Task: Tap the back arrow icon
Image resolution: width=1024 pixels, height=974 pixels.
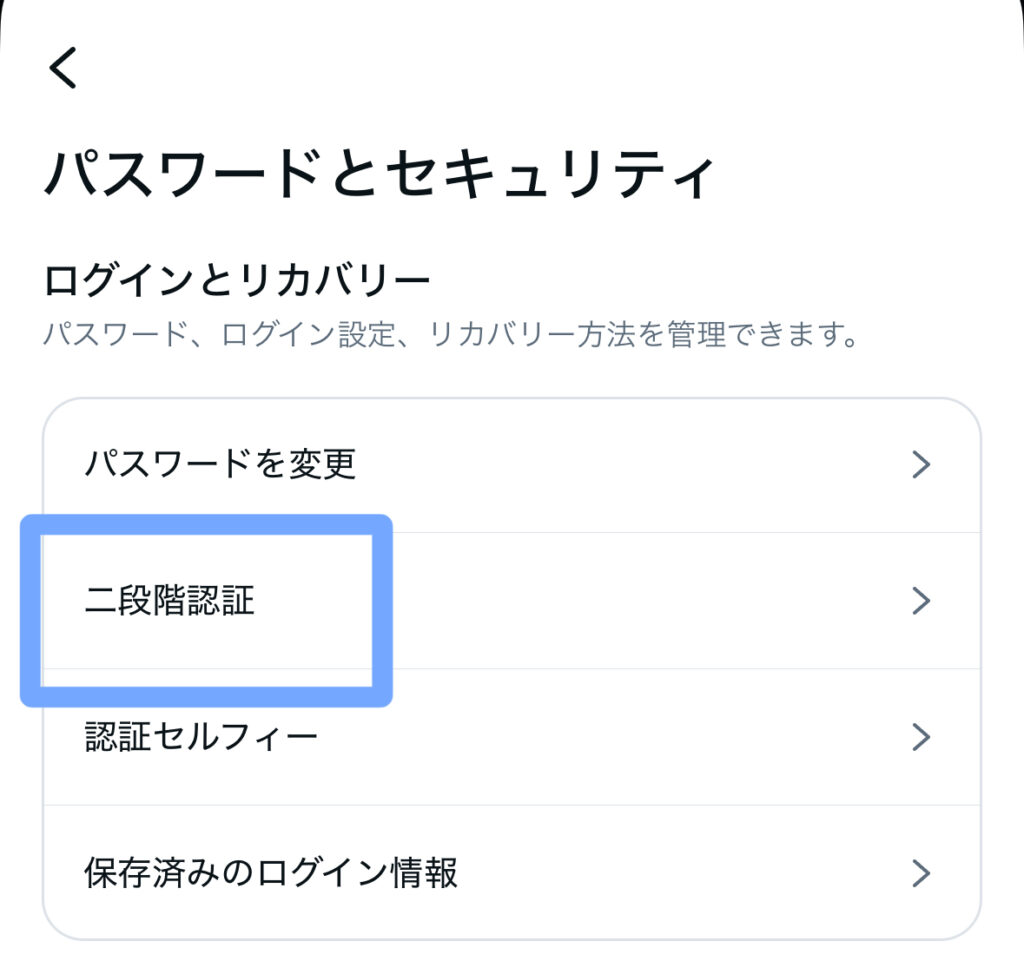Action: tap(63, 69)
